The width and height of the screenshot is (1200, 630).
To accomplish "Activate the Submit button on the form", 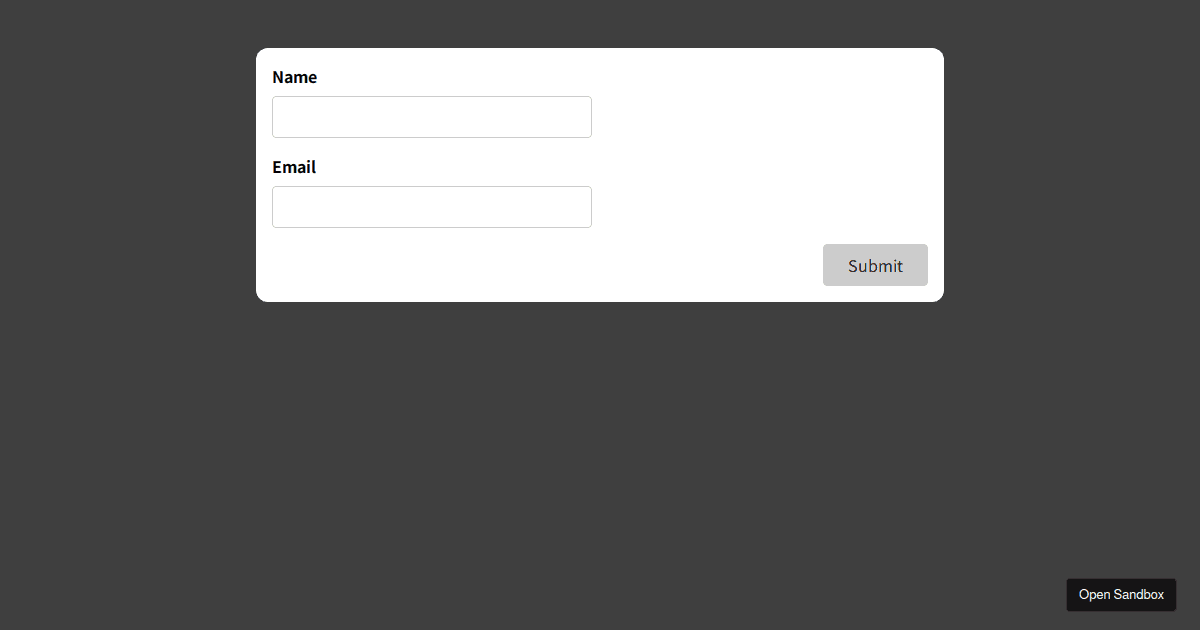I will [874, 265].
